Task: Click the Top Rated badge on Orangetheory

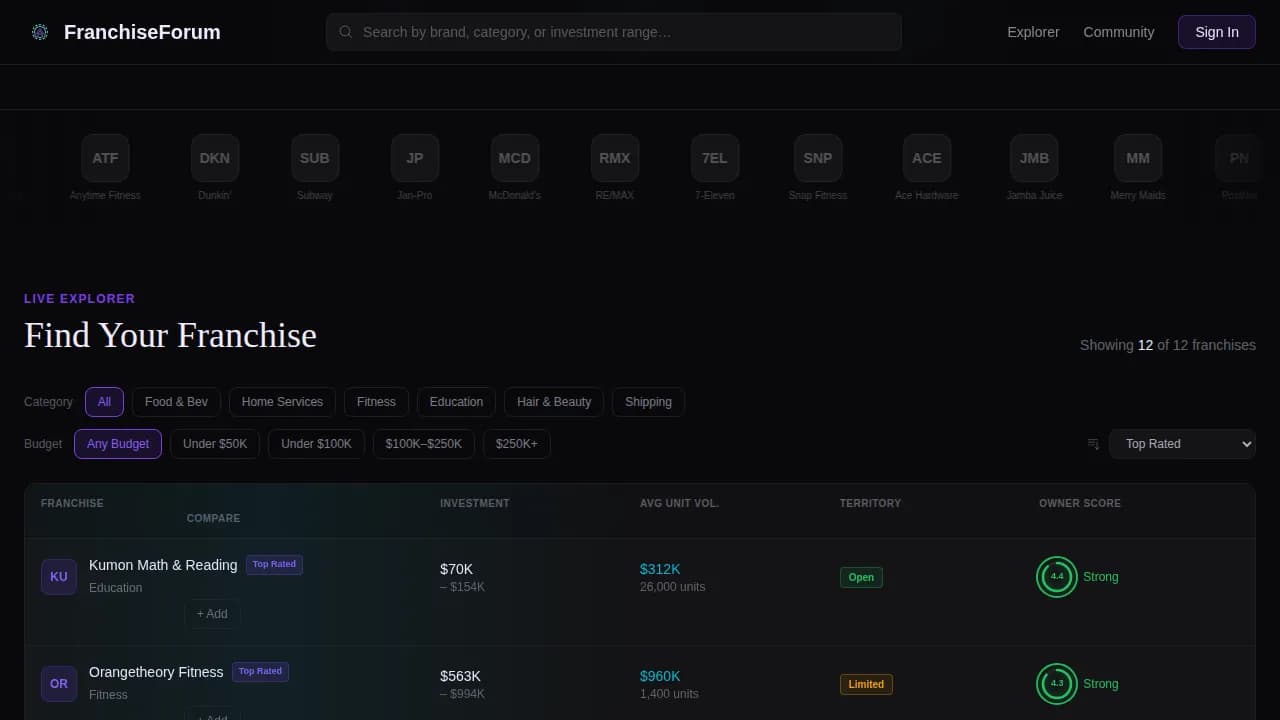Action: [260, 671]
